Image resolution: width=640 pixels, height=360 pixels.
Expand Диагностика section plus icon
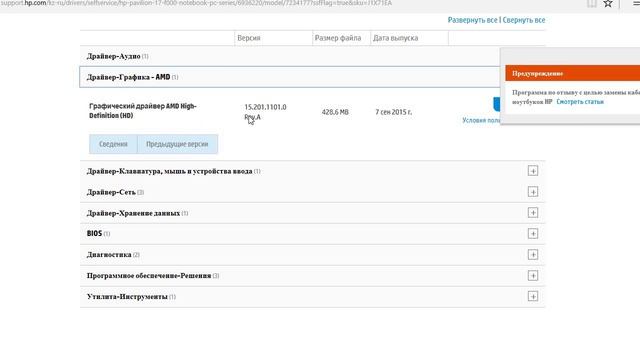tap(533, 255)
